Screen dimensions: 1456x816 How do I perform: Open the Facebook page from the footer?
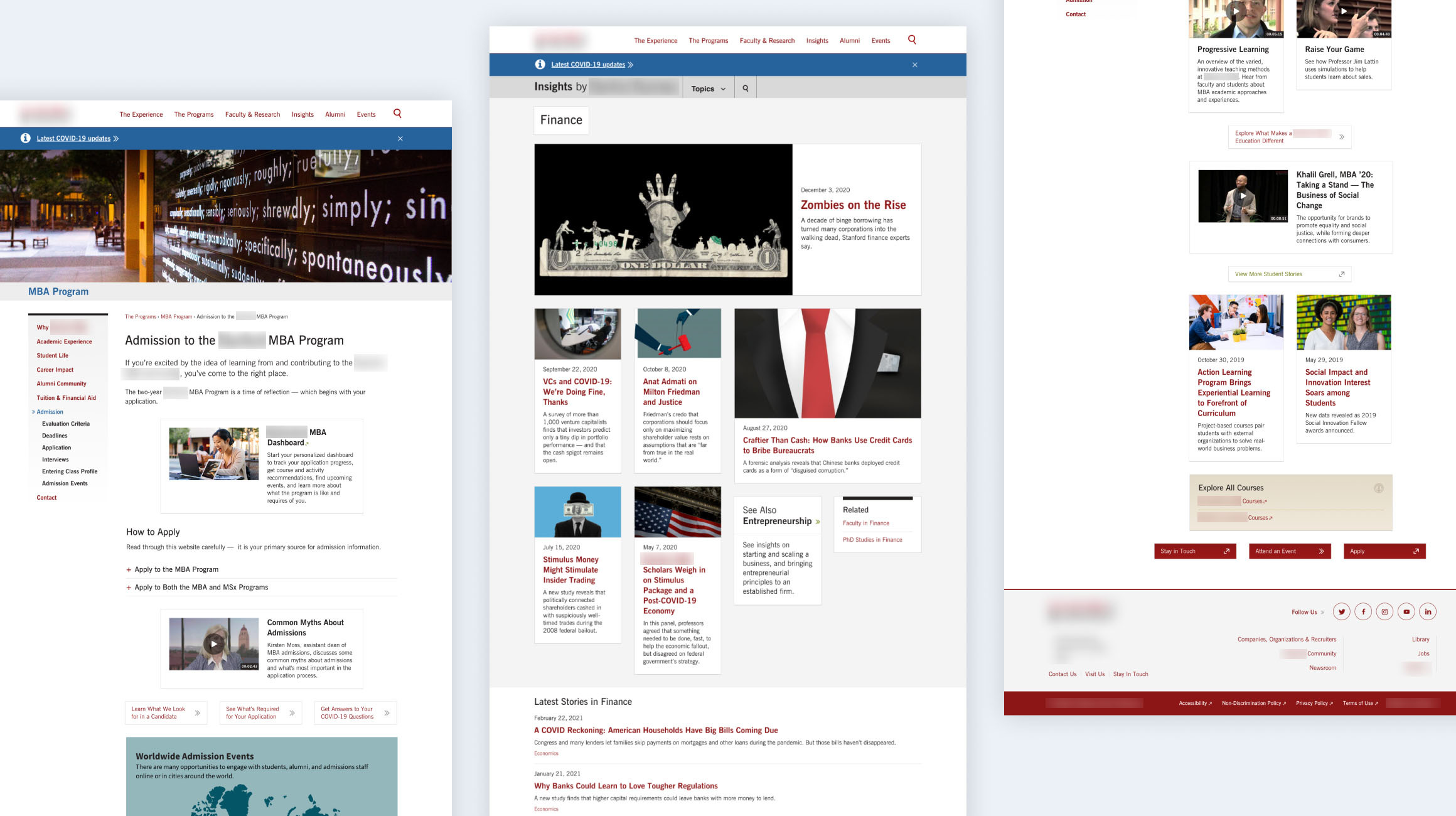pos(1362,611)
